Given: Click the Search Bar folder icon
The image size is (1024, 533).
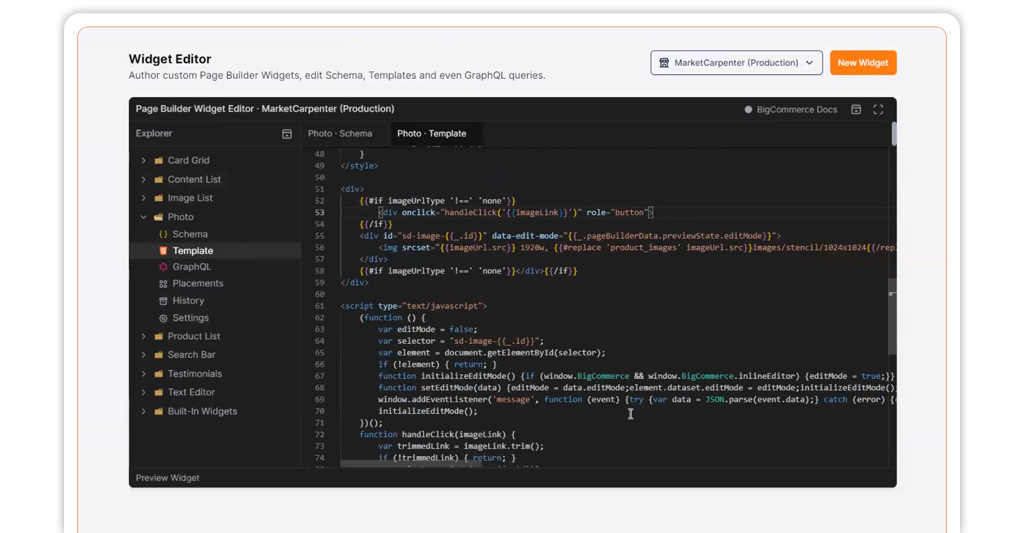Looking at the screenshot, I should coord(159,355).
